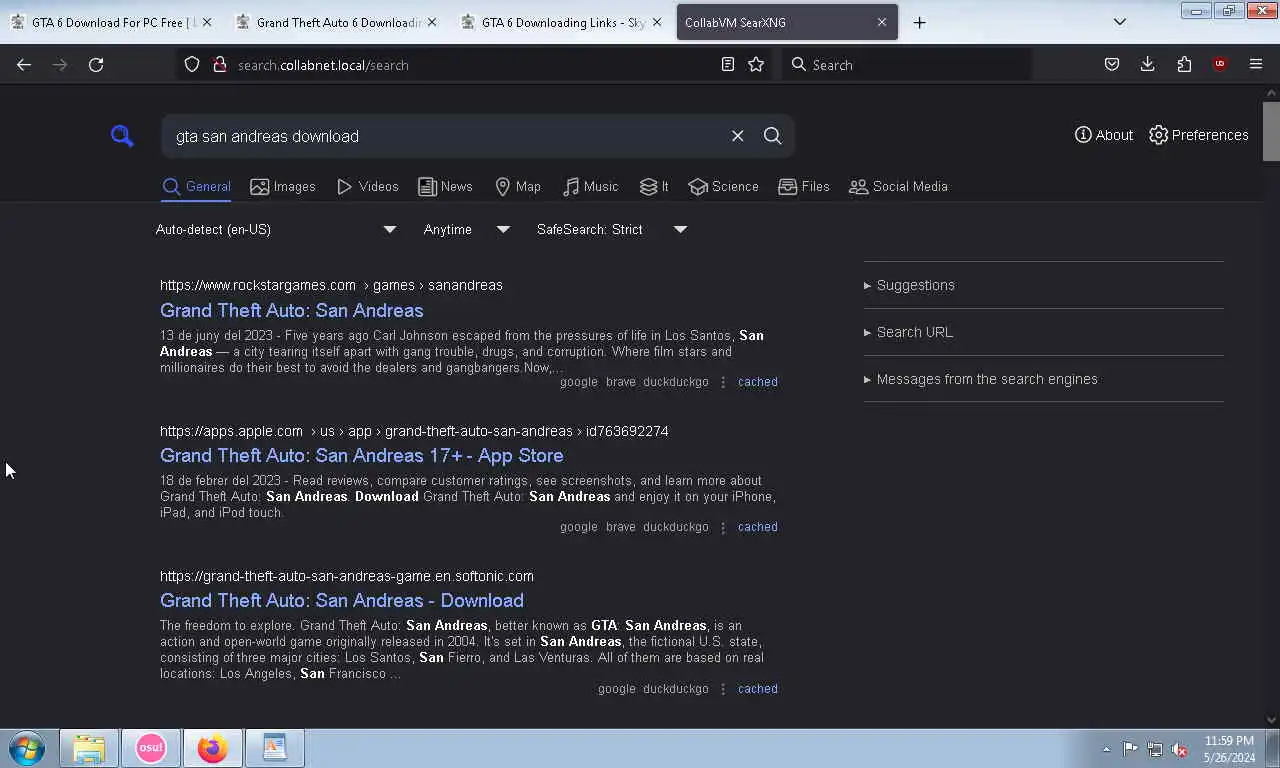The height and width of the screenshot is (768, 1280).
Task: Click the softonic.com result URL
Action: pyautogui.click(x=347, y=576)
